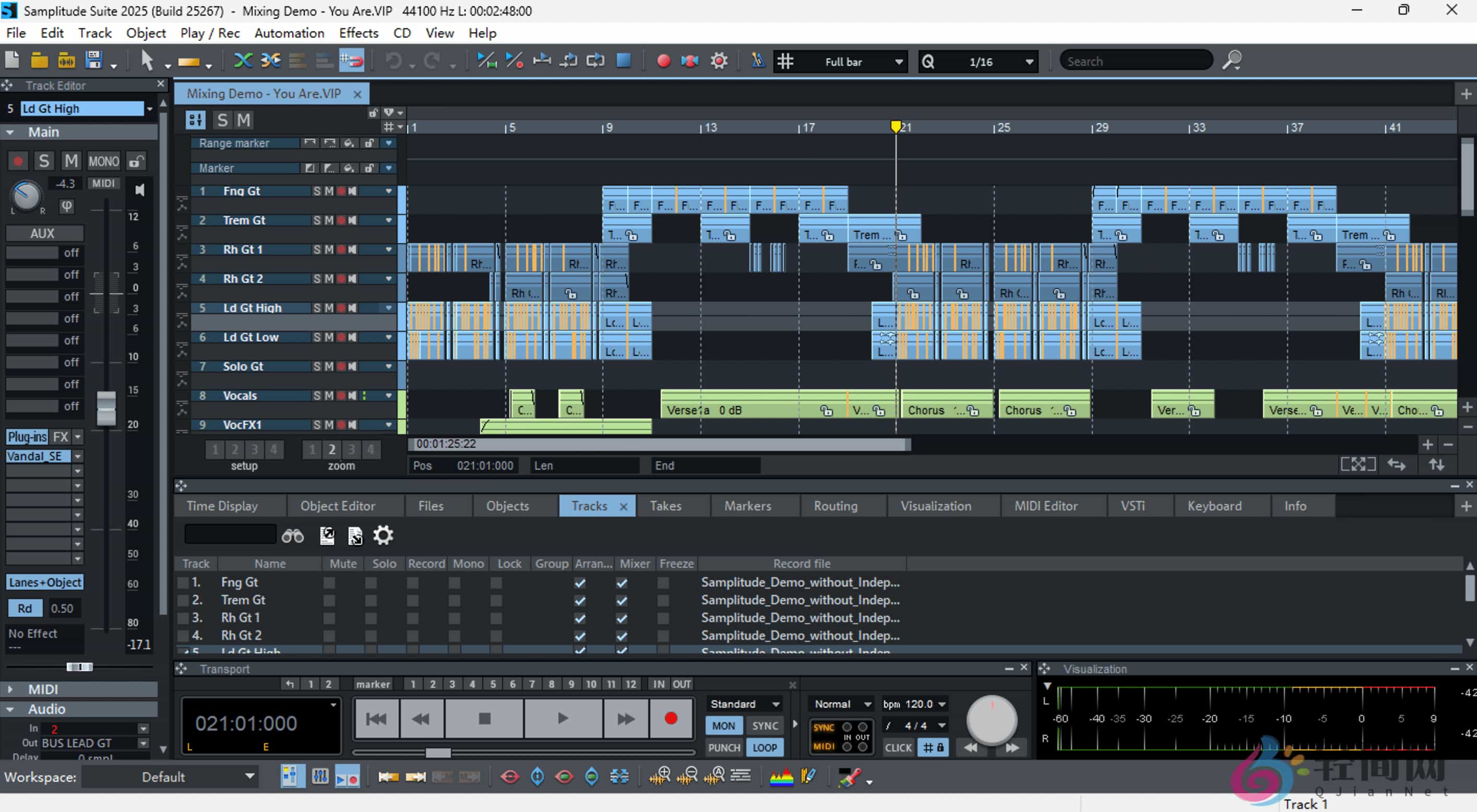
Task: Open the Track Manager settings gear icon
Action: [383, 535]
